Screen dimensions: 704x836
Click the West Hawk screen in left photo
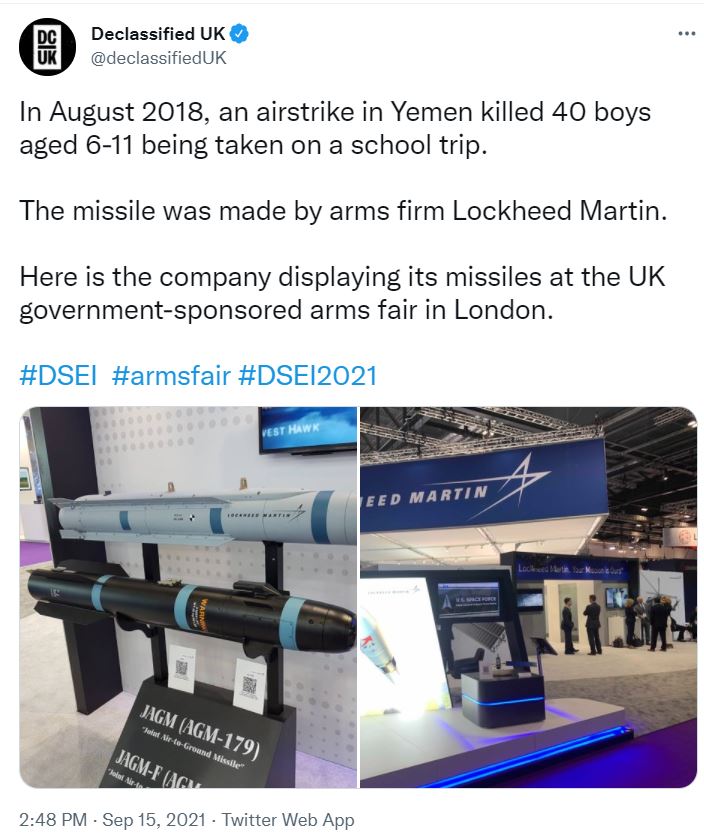click(x=308, y=430)
